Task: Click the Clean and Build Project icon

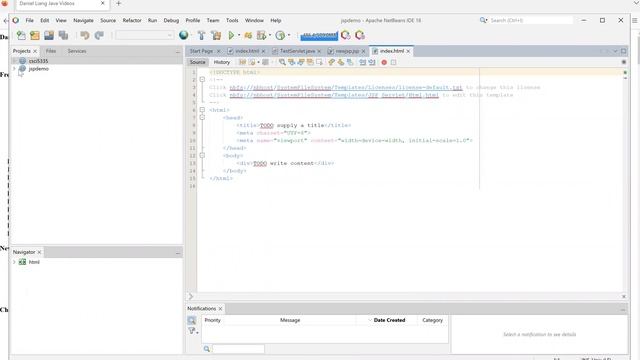Action: coord(216,36)
